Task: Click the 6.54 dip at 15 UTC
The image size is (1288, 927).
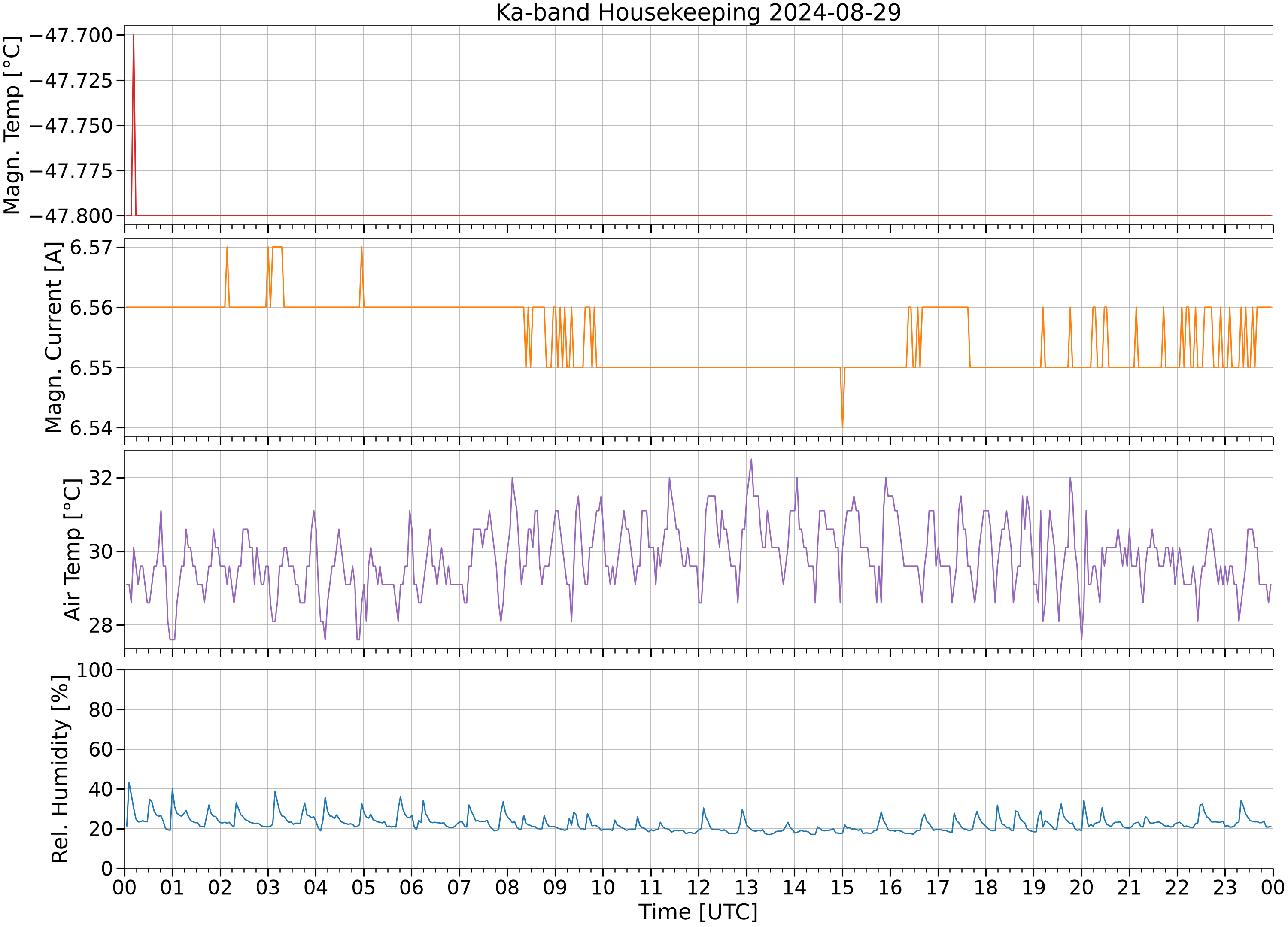Action: (x=842, y=426)
